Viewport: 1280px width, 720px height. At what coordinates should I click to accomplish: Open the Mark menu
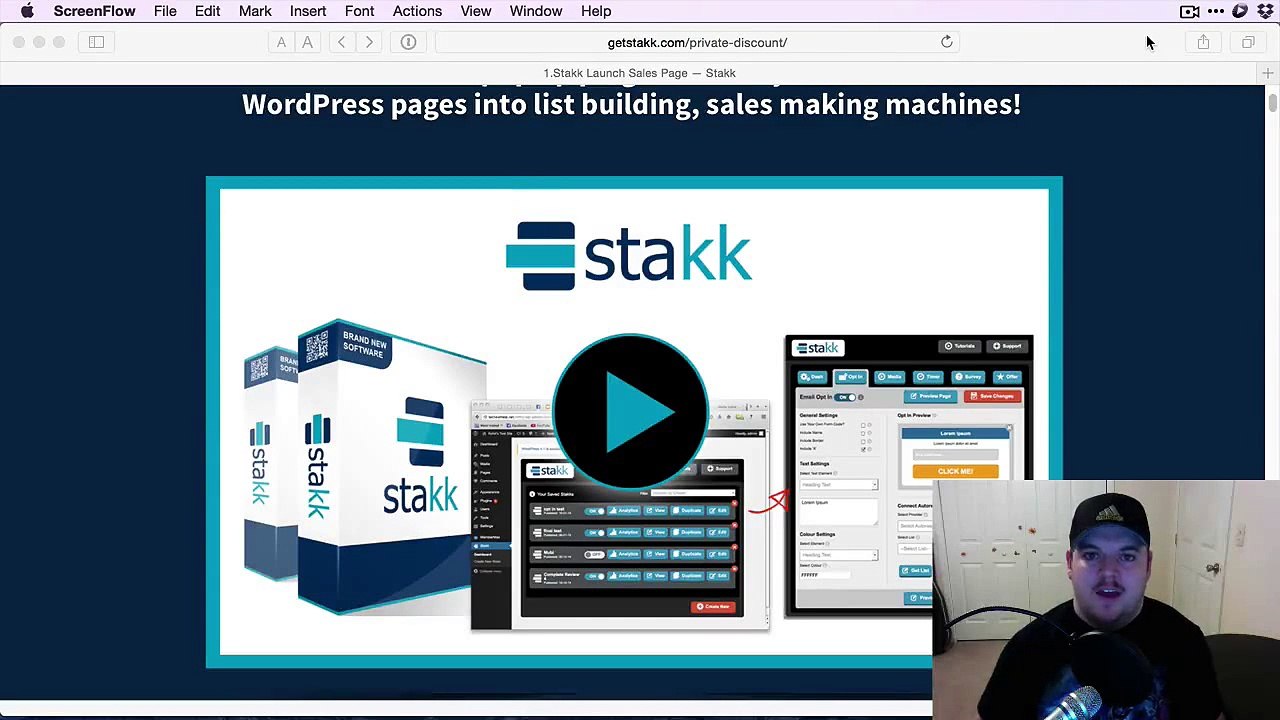[x=255, y=11]
